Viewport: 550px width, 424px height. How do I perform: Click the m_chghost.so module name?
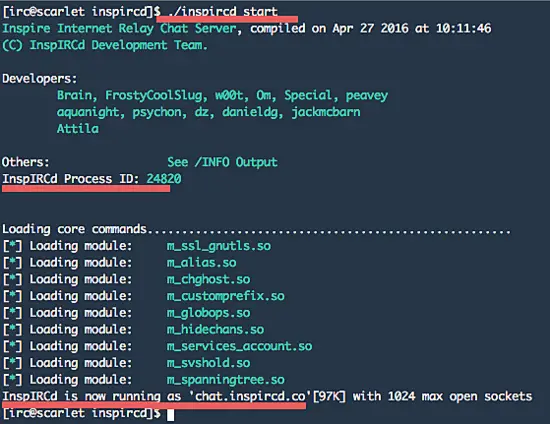tap(208, 280)
